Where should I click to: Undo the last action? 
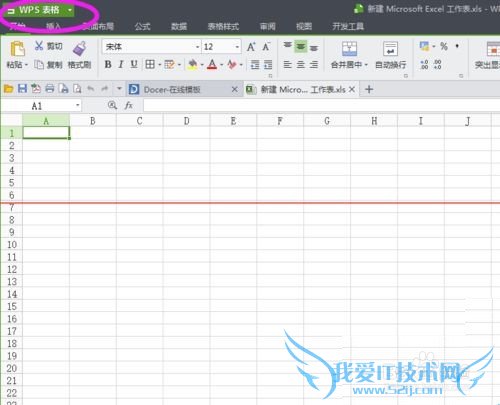[x=90, y=89]
